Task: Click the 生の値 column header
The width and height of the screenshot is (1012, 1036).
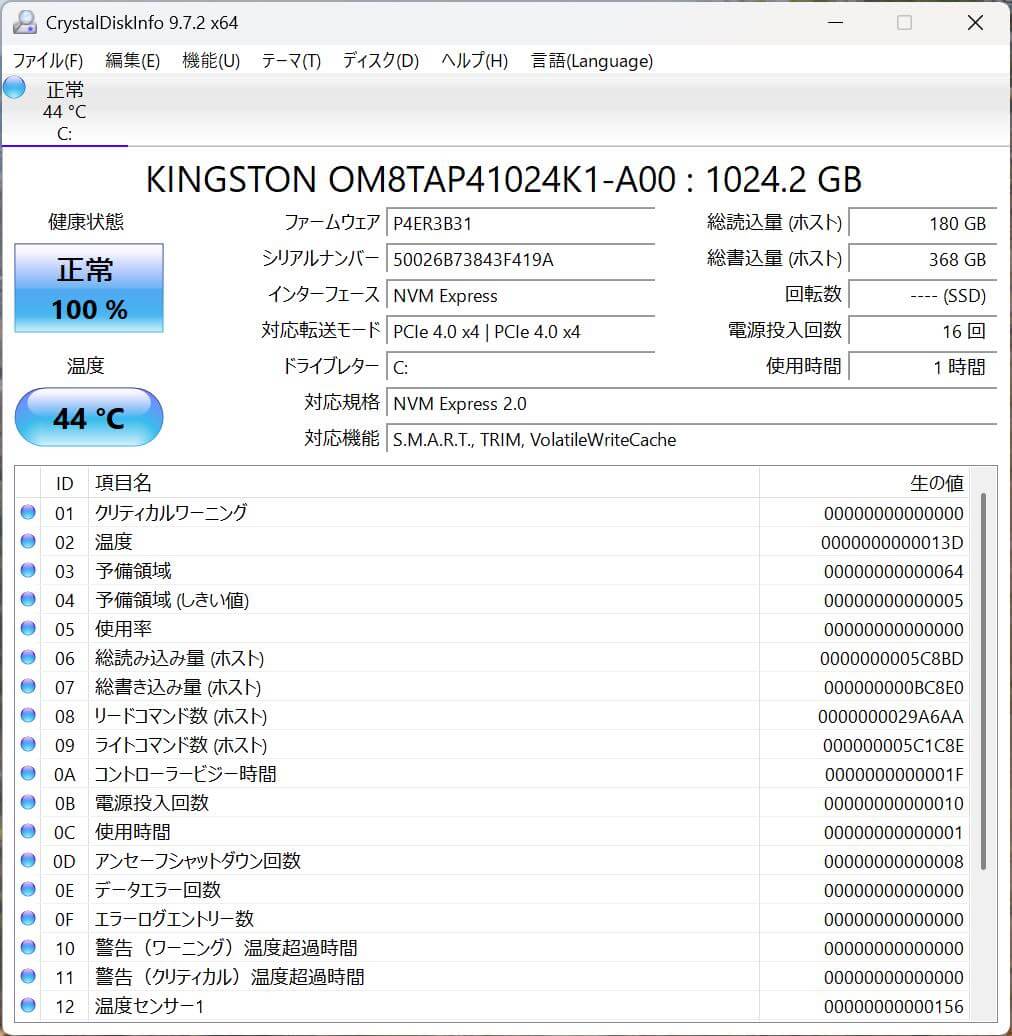Action: [938, 483]
